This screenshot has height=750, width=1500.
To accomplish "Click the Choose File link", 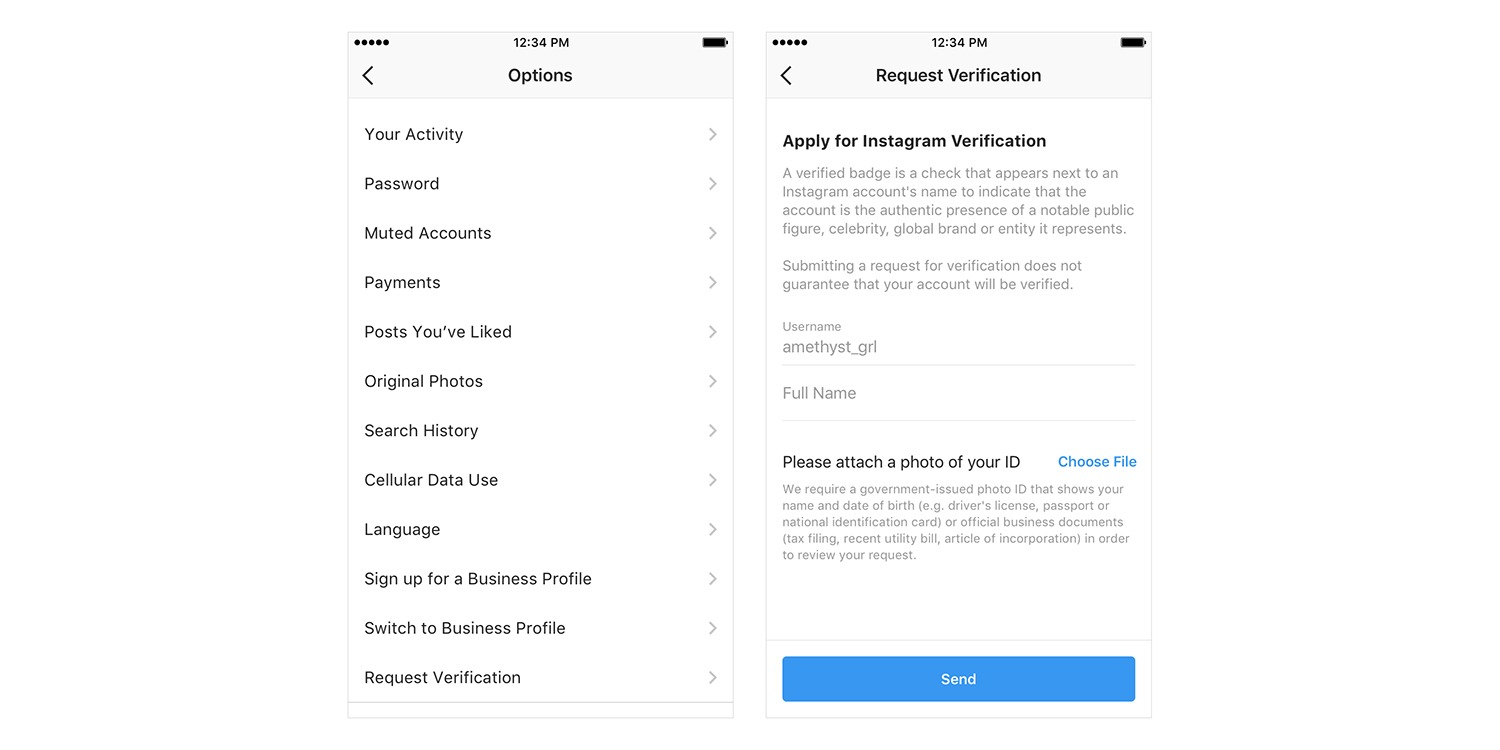I will click(x=1097, y=462).
